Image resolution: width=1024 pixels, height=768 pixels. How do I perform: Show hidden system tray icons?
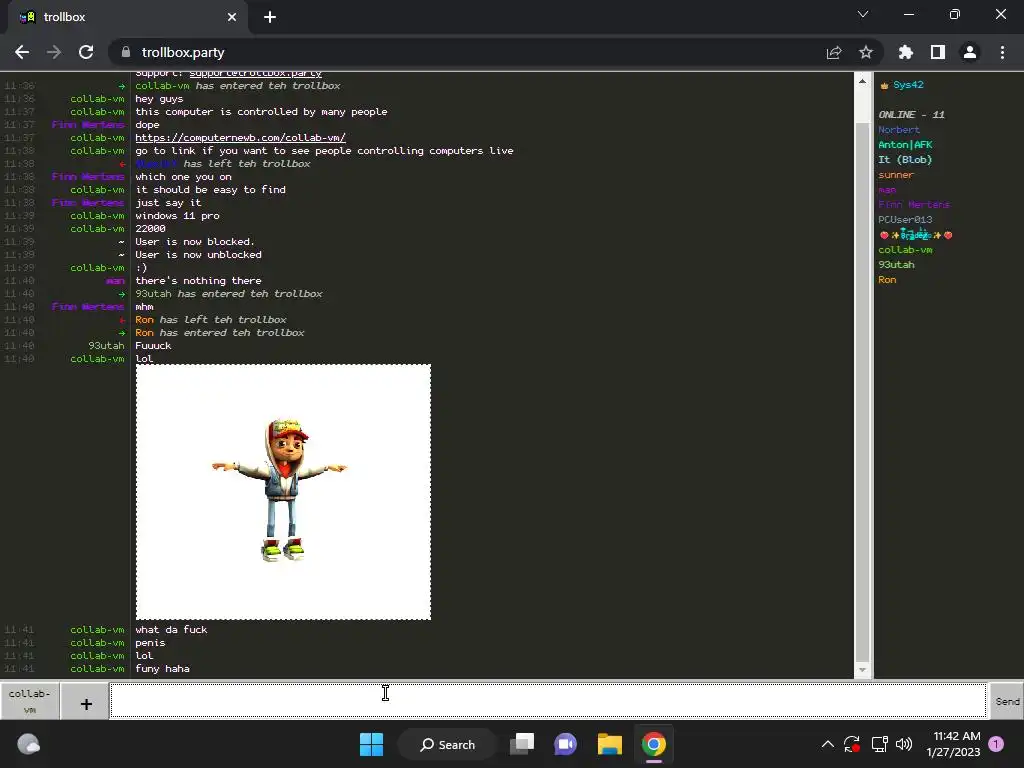point(827,744)
